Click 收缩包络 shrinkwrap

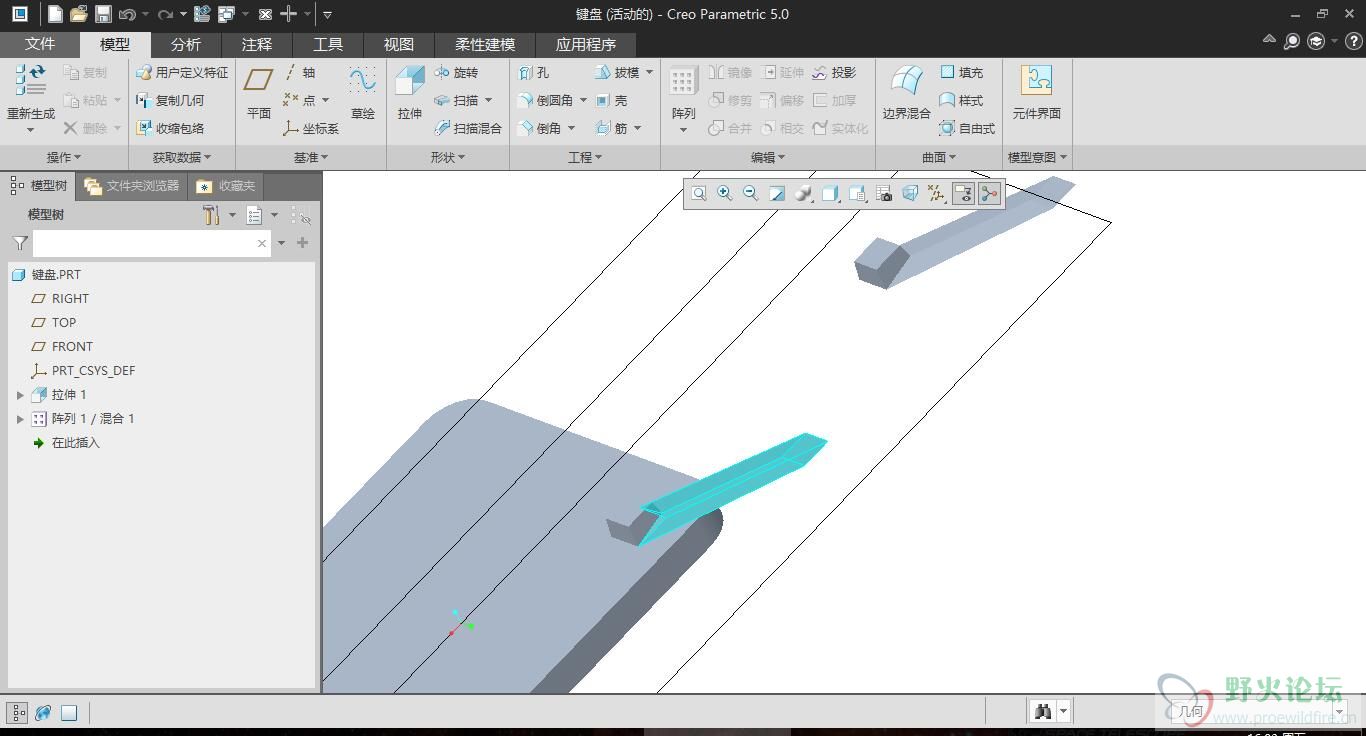pos(170,128)
